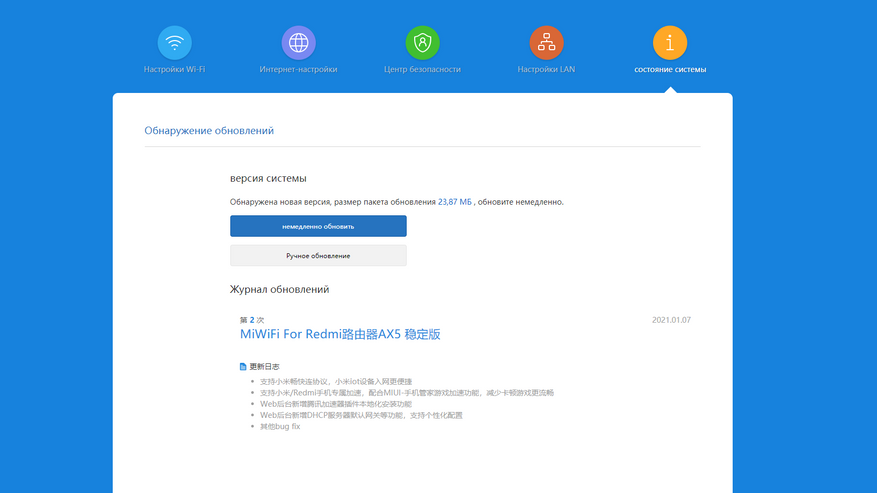
Task: Click the 2021.01.07 release date
Action: (671, 320)
